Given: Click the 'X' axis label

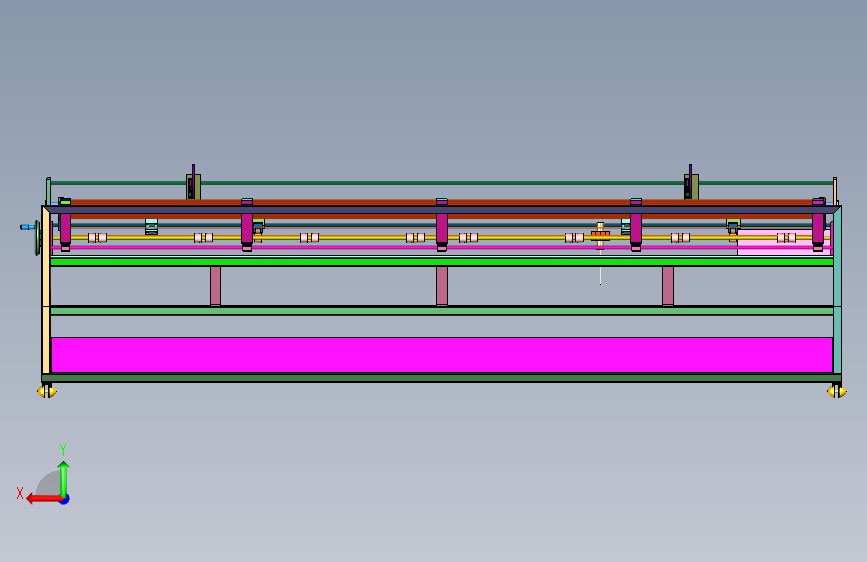Looking at the screenshot, I should pos(20,493).
